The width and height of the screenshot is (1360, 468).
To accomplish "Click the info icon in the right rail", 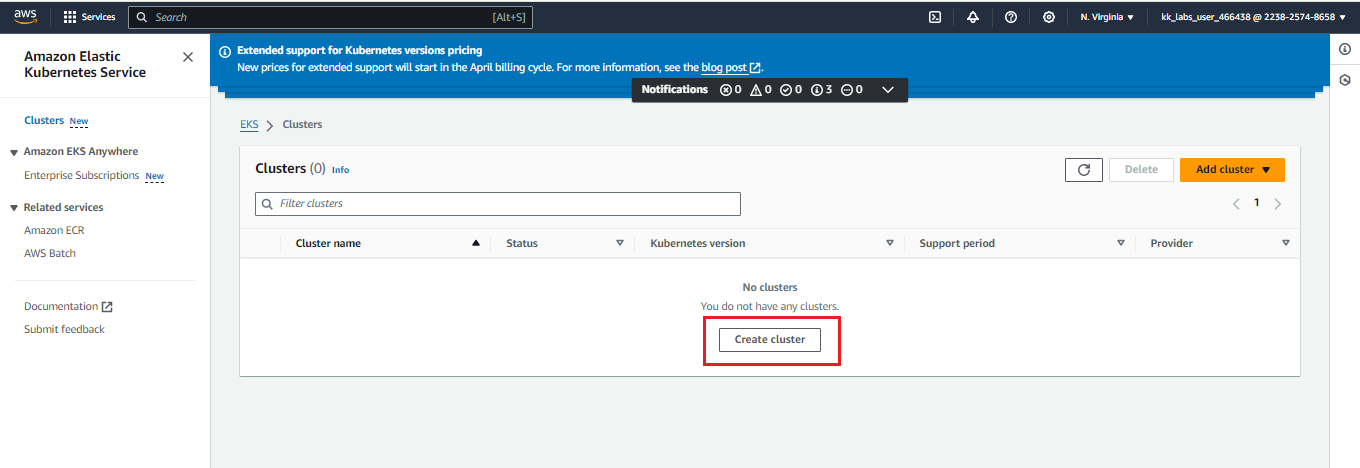I will (x=1345, y=49).
